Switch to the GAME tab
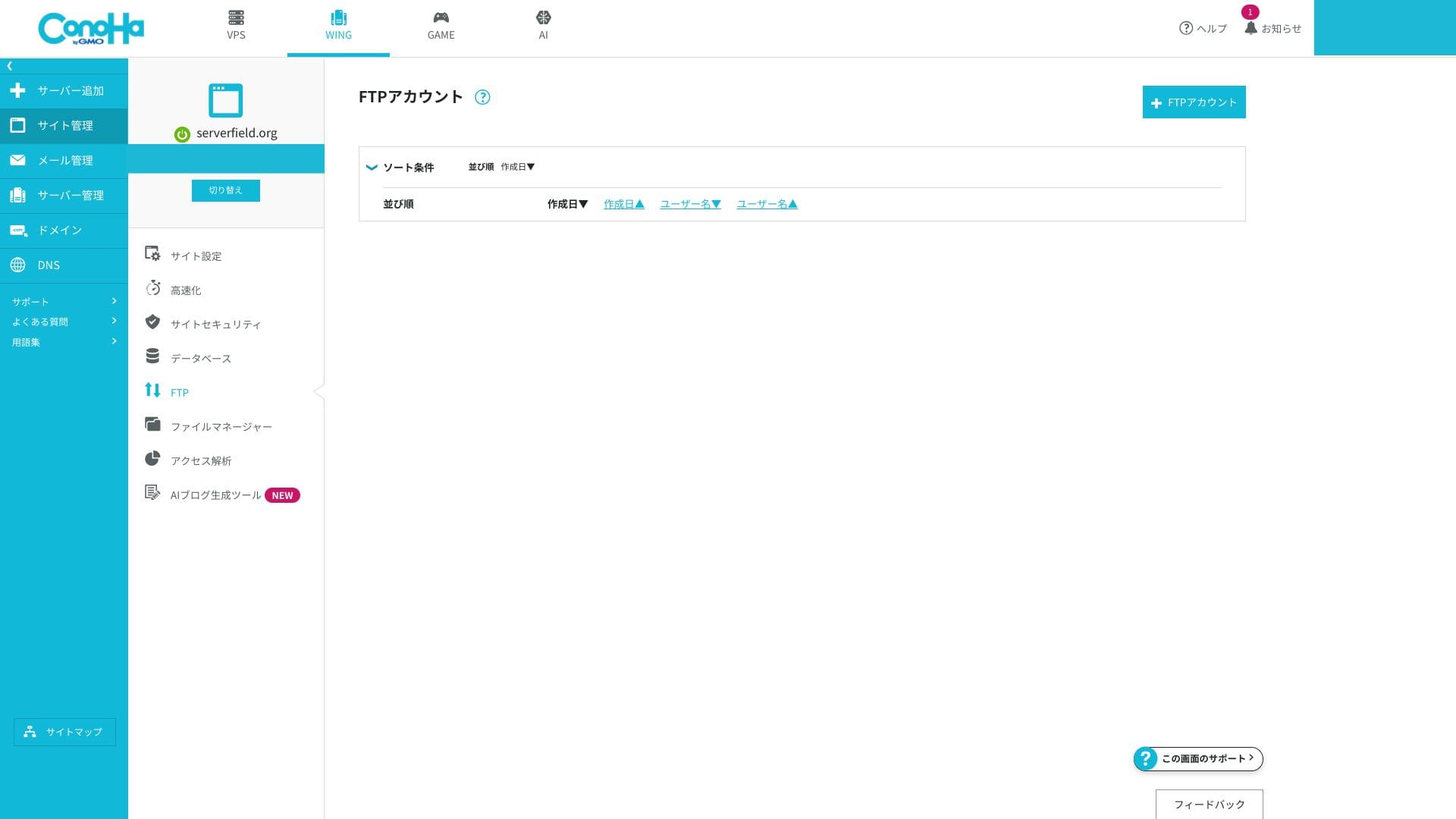 (441, 26)
